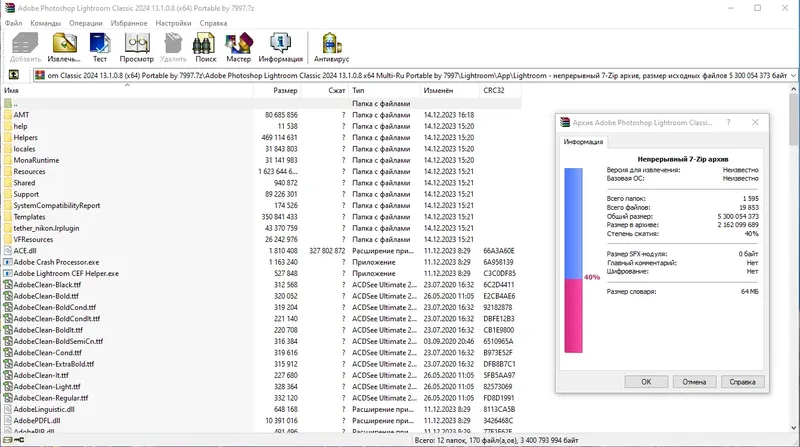Open the Файл menu
The height and width of the screenshot is (447, 800).
pyautogui.click(x=14, y=23)
